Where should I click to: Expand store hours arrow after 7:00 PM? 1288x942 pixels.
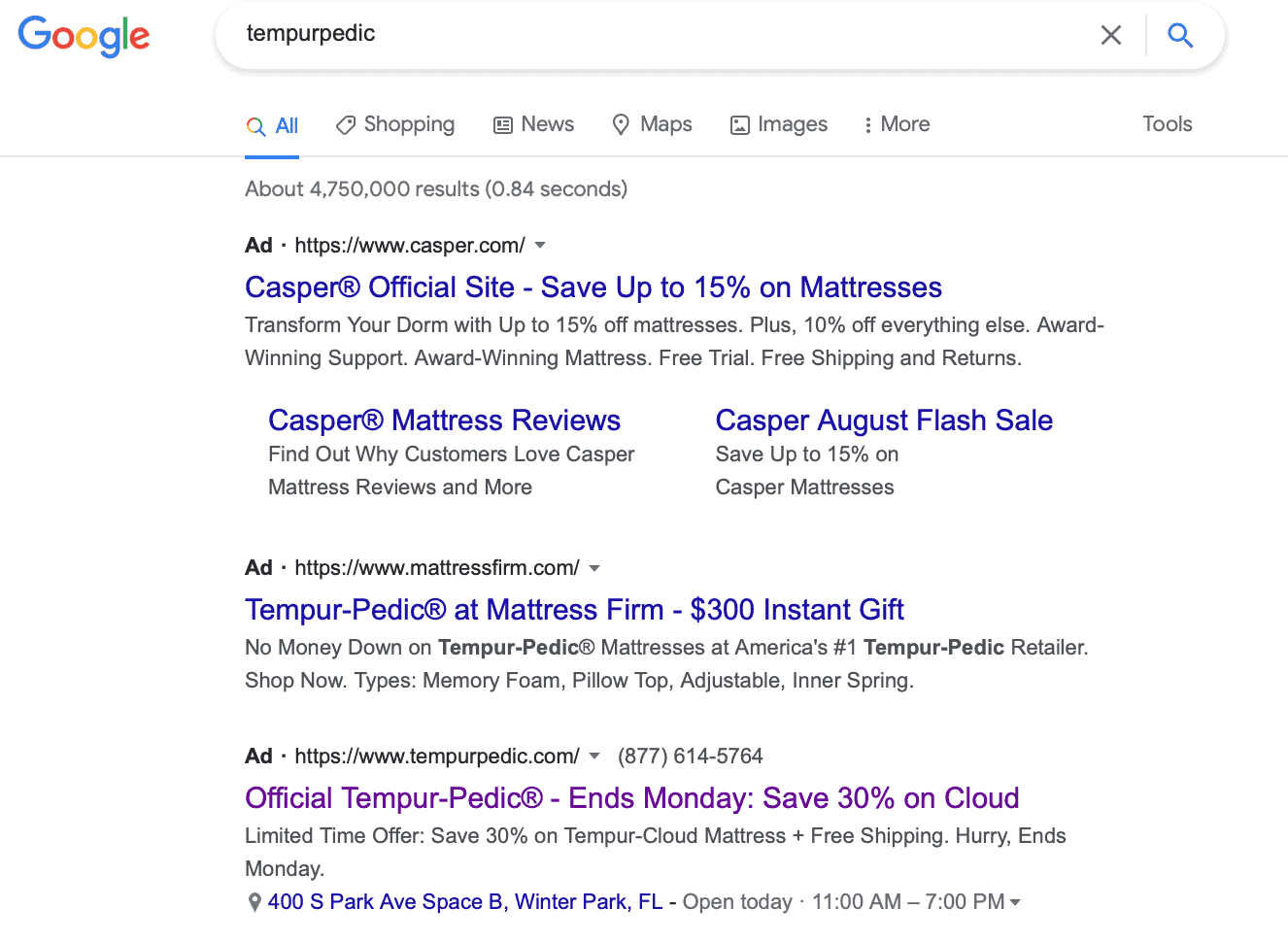tap(1015, 903)
